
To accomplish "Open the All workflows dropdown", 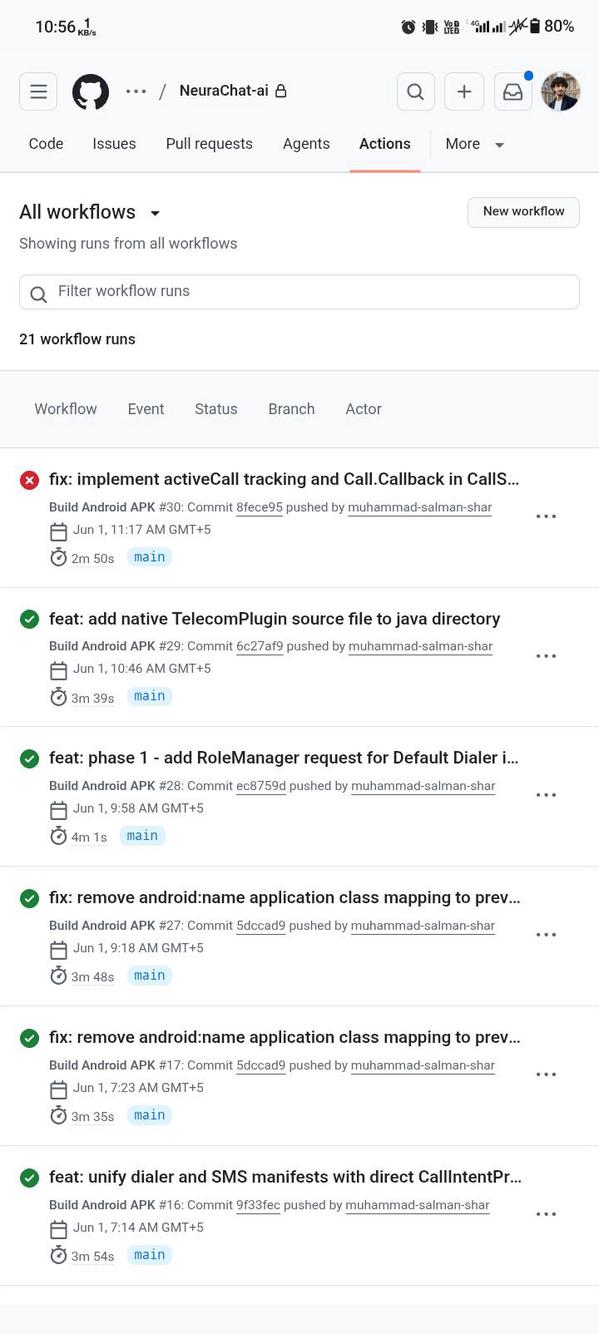I will tap(90, 212).
